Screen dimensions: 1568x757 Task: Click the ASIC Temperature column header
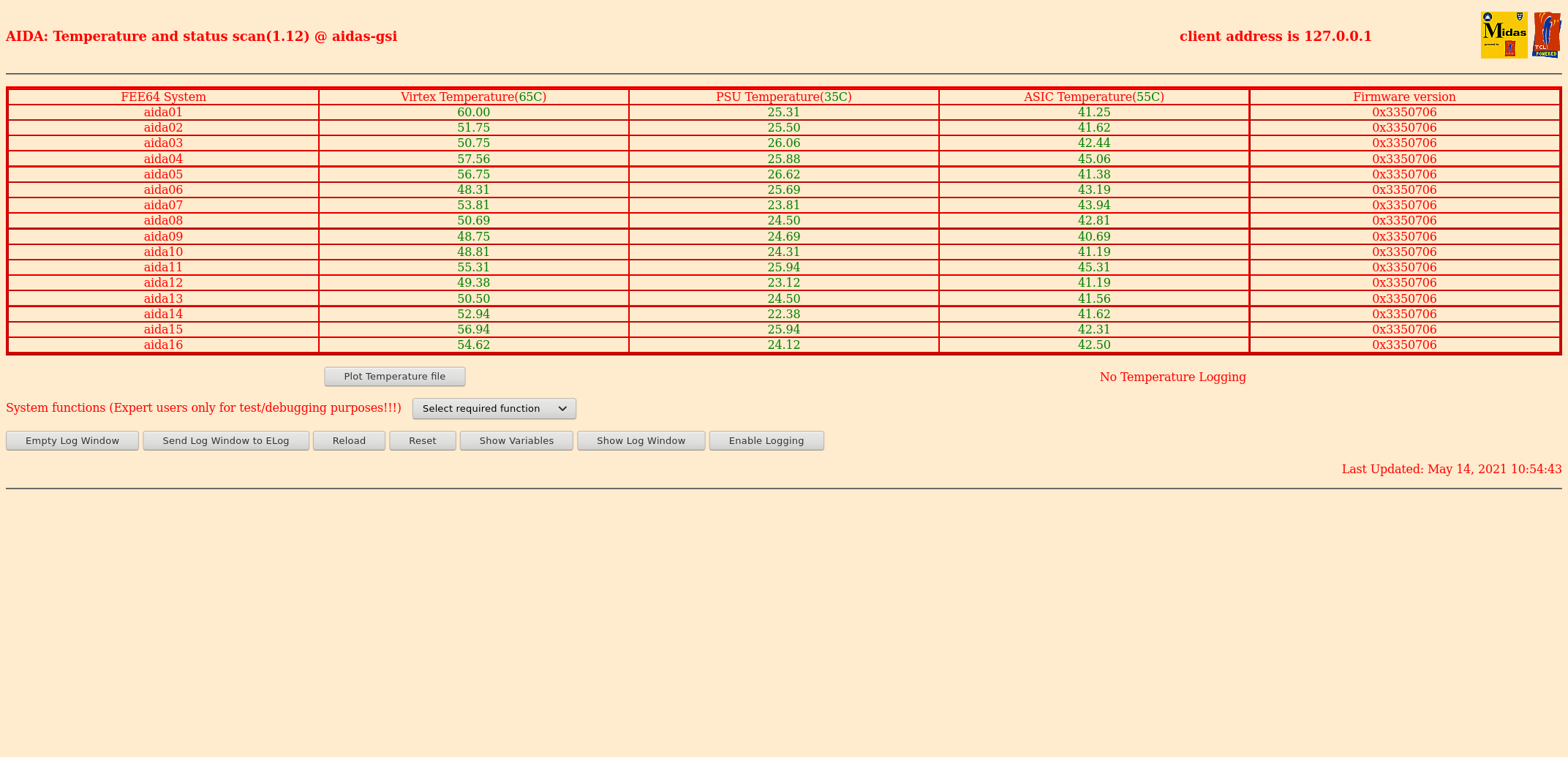pos(1094,97)
